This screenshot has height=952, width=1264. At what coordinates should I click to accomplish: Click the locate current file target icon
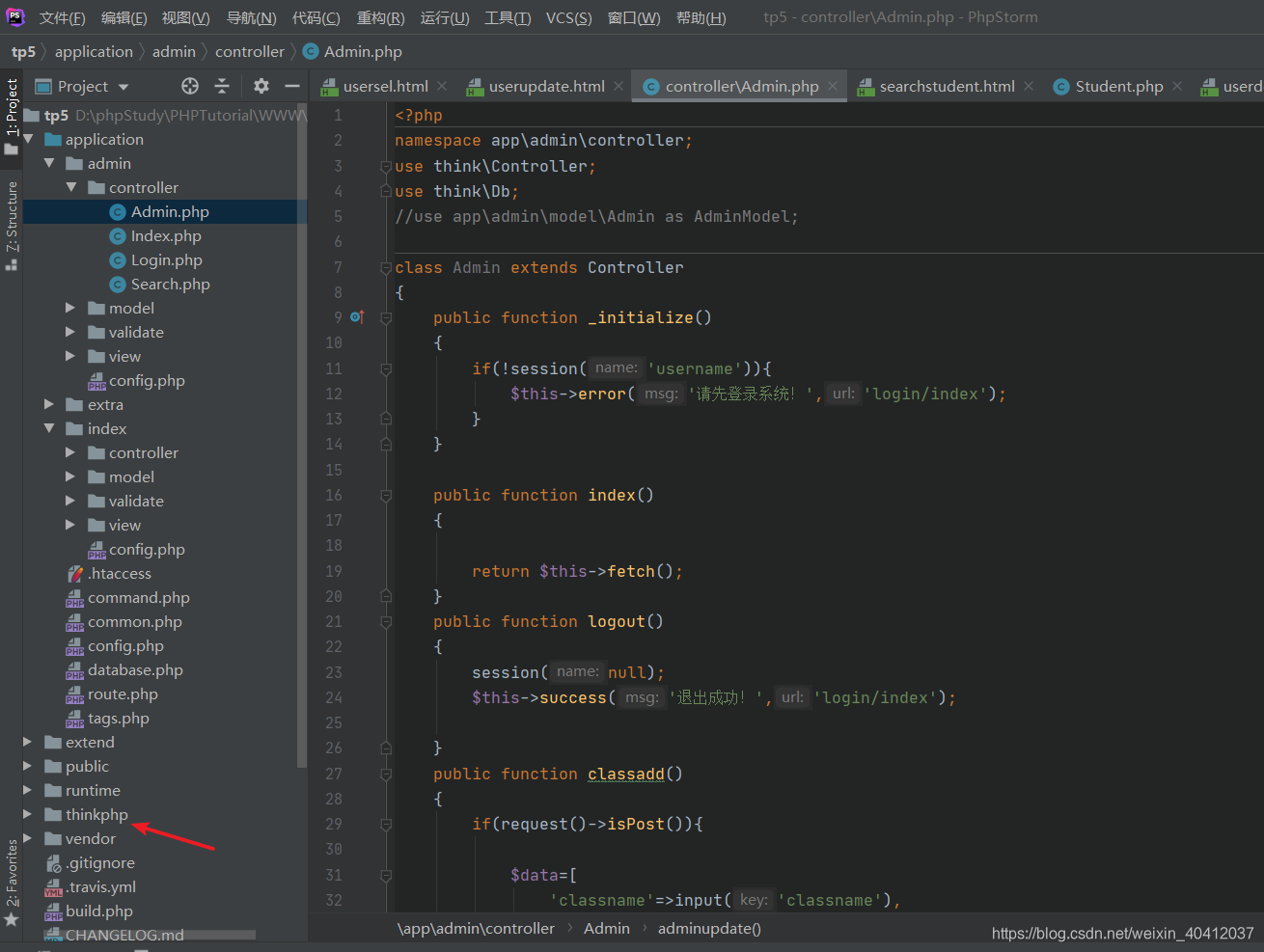[x=190, y=86]
